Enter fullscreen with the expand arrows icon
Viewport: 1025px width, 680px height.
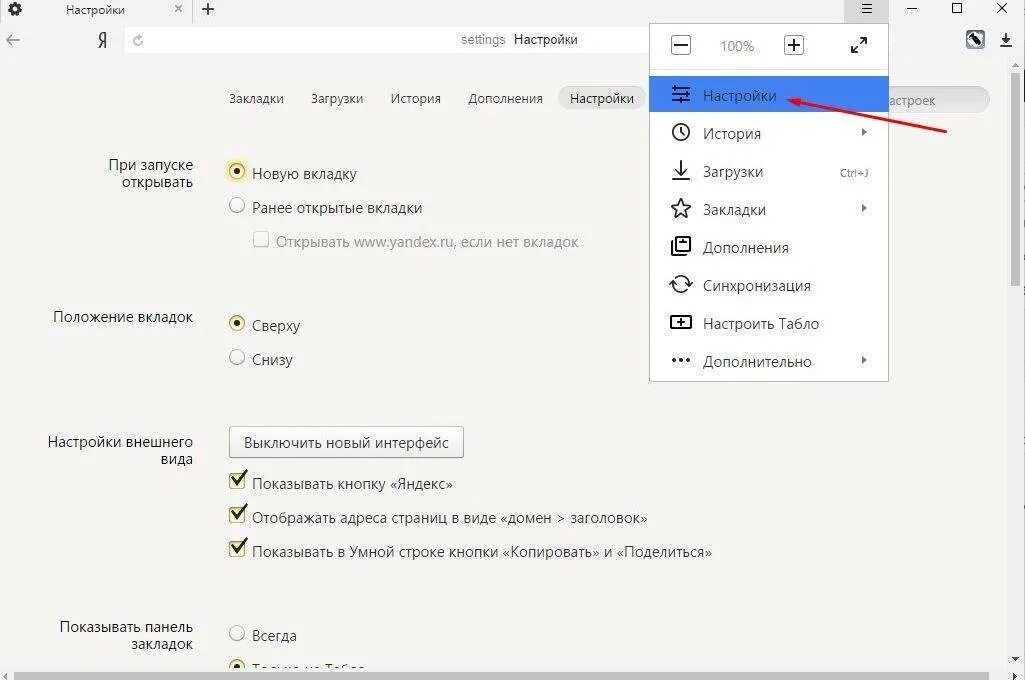pyautogui.click(x=858, y=45)
